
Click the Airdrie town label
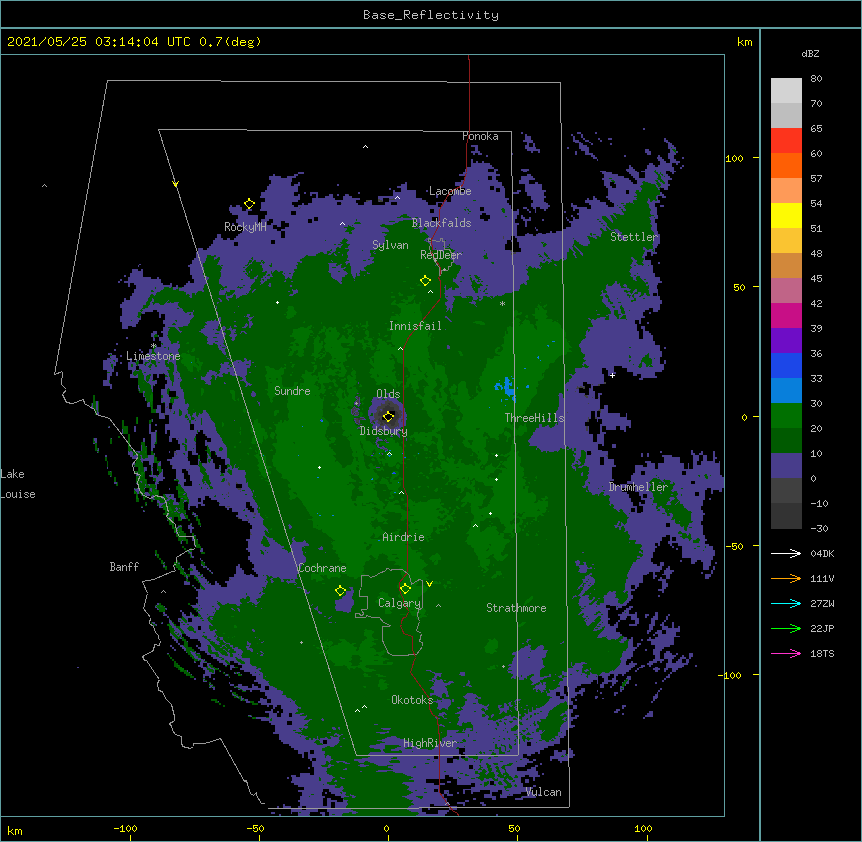[x=404, y=537]
